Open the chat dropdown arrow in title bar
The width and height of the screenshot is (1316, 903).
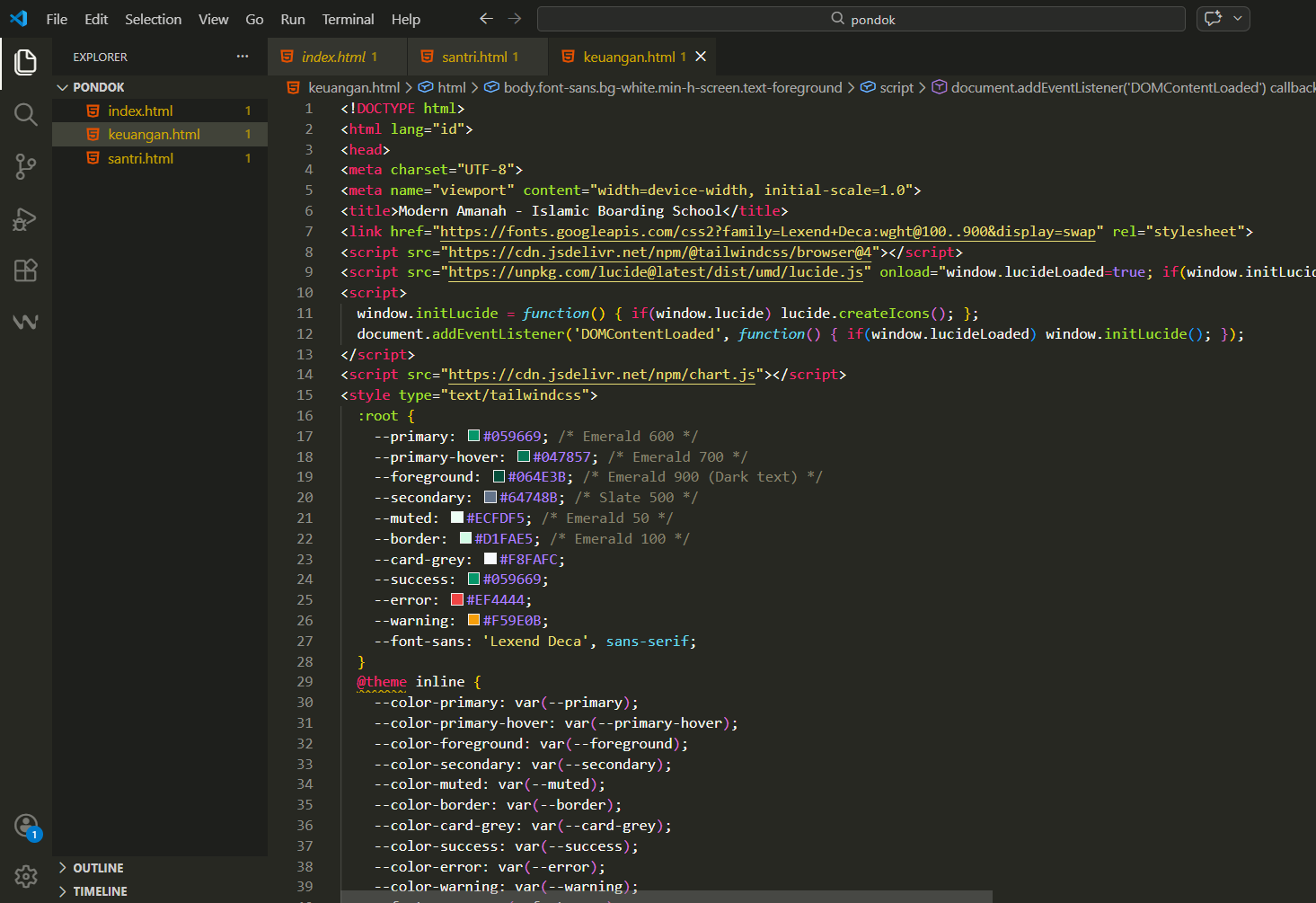(x=1238, y=19)
